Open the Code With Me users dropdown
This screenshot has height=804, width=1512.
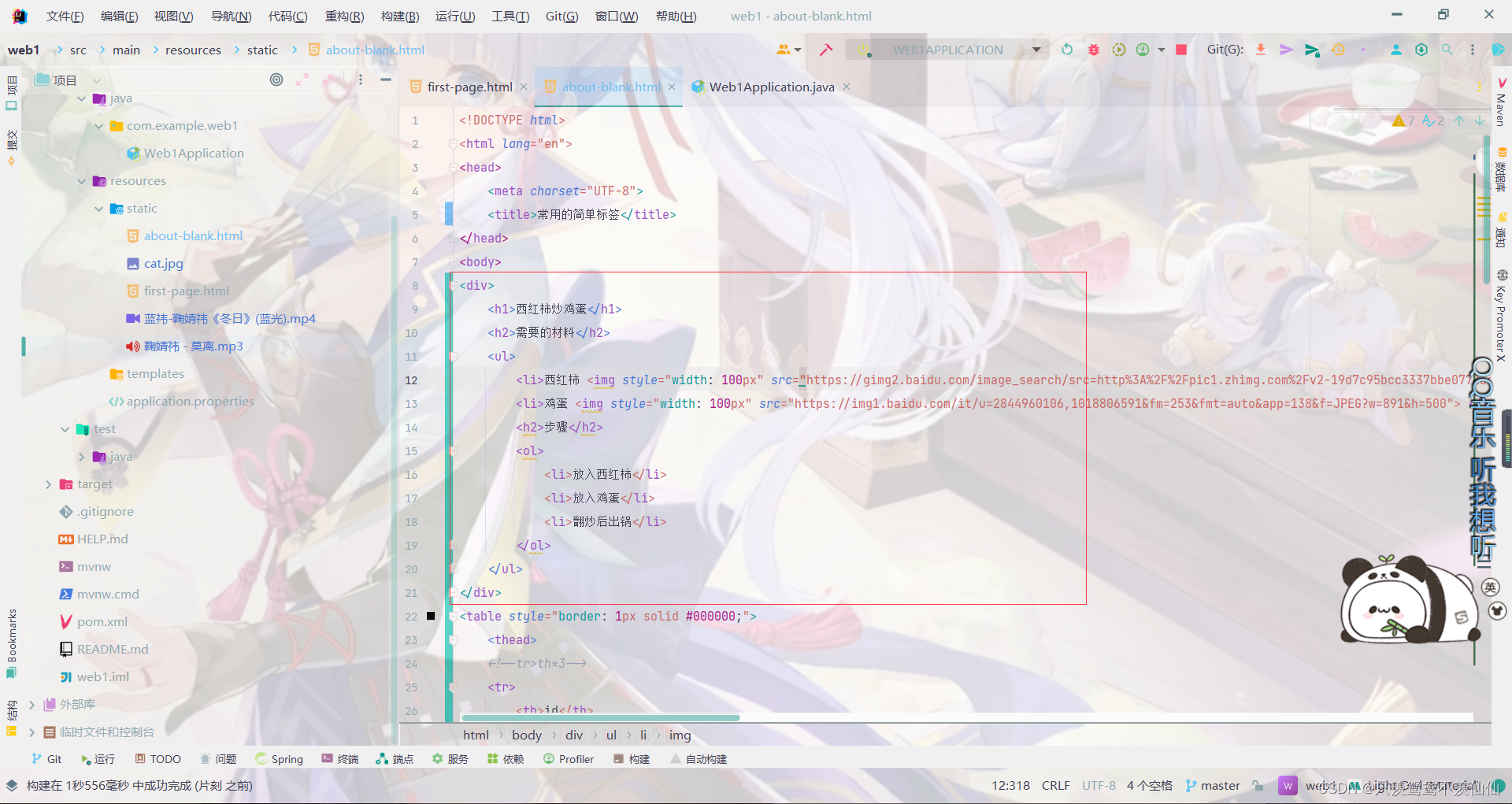click(x=789, y=50)
